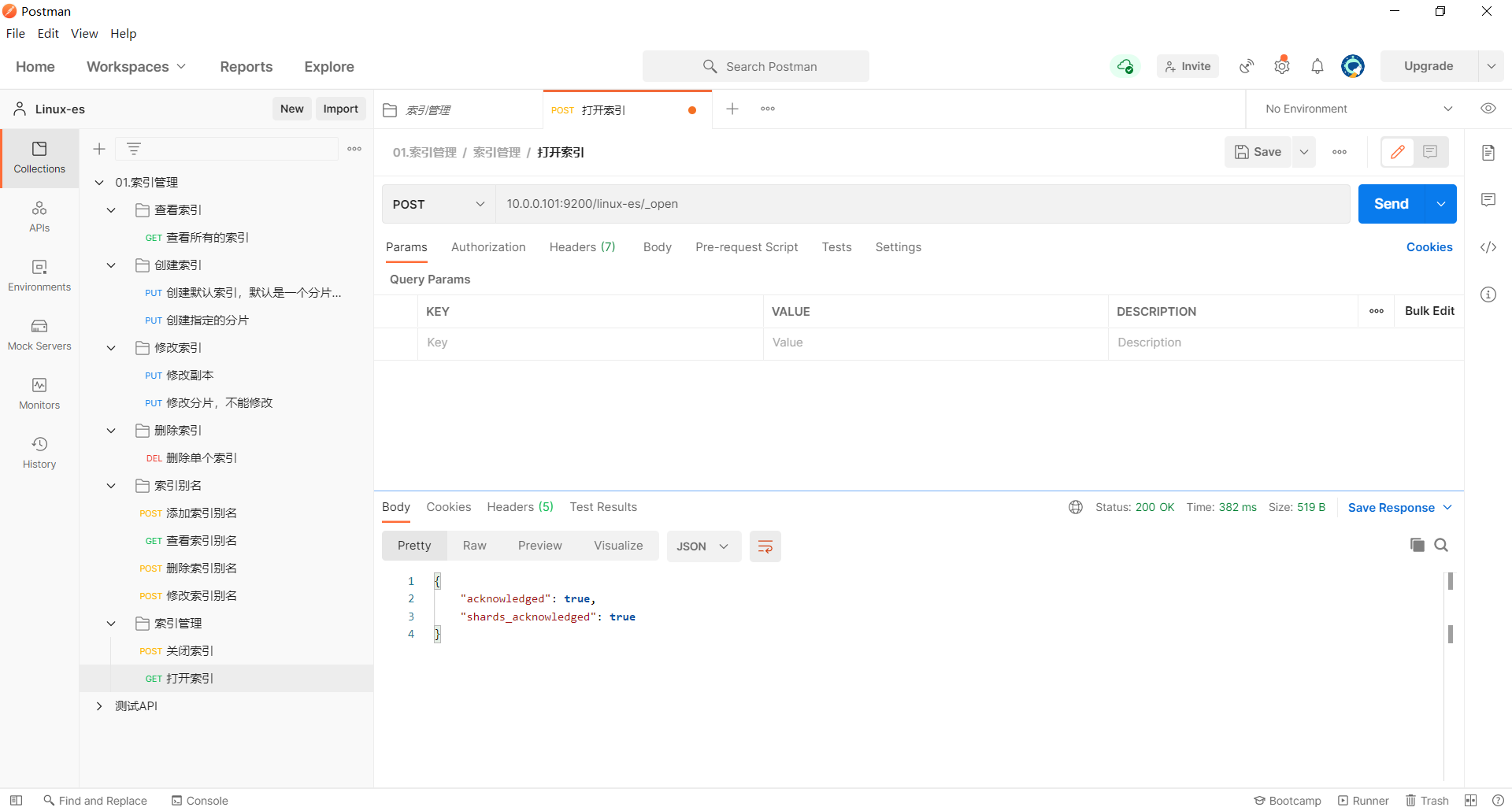The height and width of the screenshot is (811, 1512).
Task: Open request more actions next to Save
Action: pyautogui.click(x=1340, y=152)
